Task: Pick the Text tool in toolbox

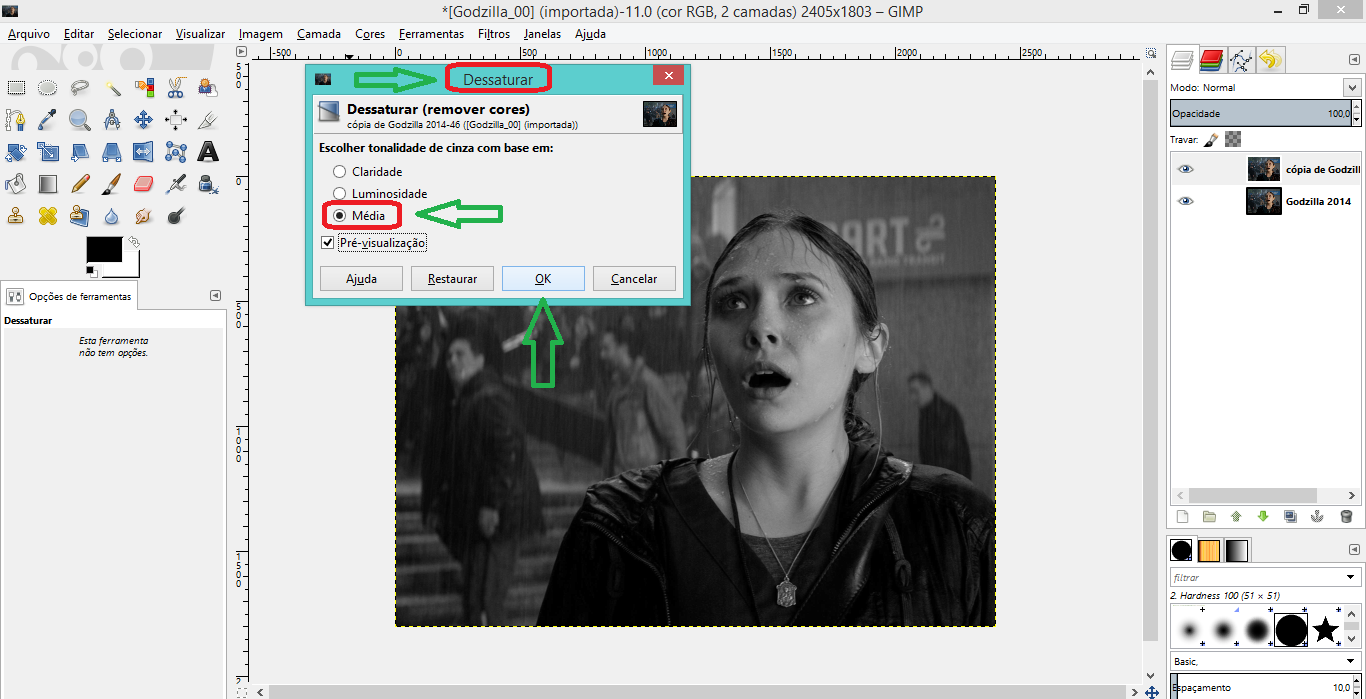Action: point(208,152)
